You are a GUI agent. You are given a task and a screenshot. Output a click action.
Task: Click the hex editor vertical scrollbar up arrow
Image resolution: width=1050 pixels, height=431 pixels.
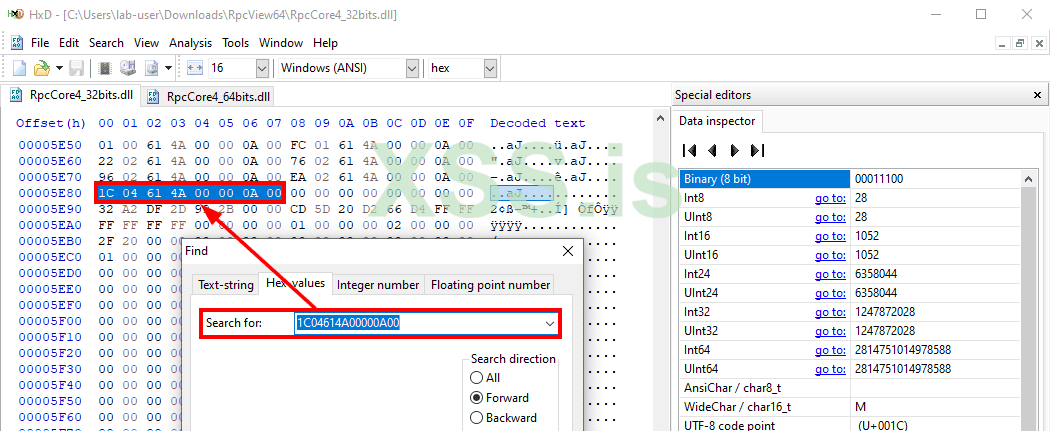tap(660, 118)
